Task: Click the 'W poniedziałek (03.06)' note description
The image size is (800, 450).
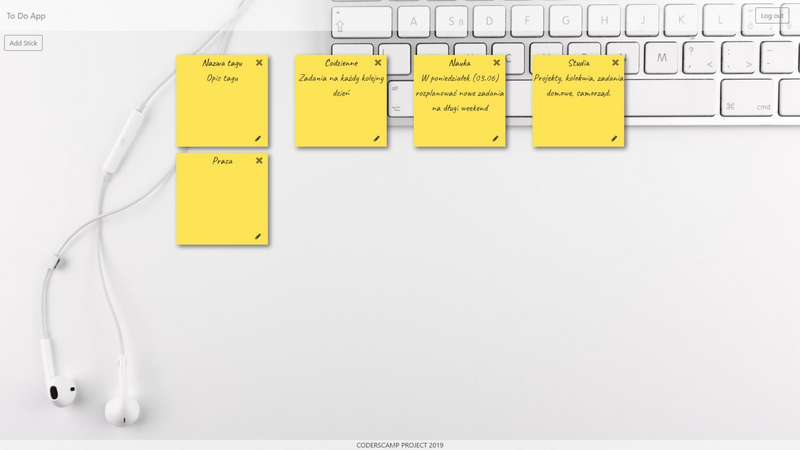Action: [460, 93]
